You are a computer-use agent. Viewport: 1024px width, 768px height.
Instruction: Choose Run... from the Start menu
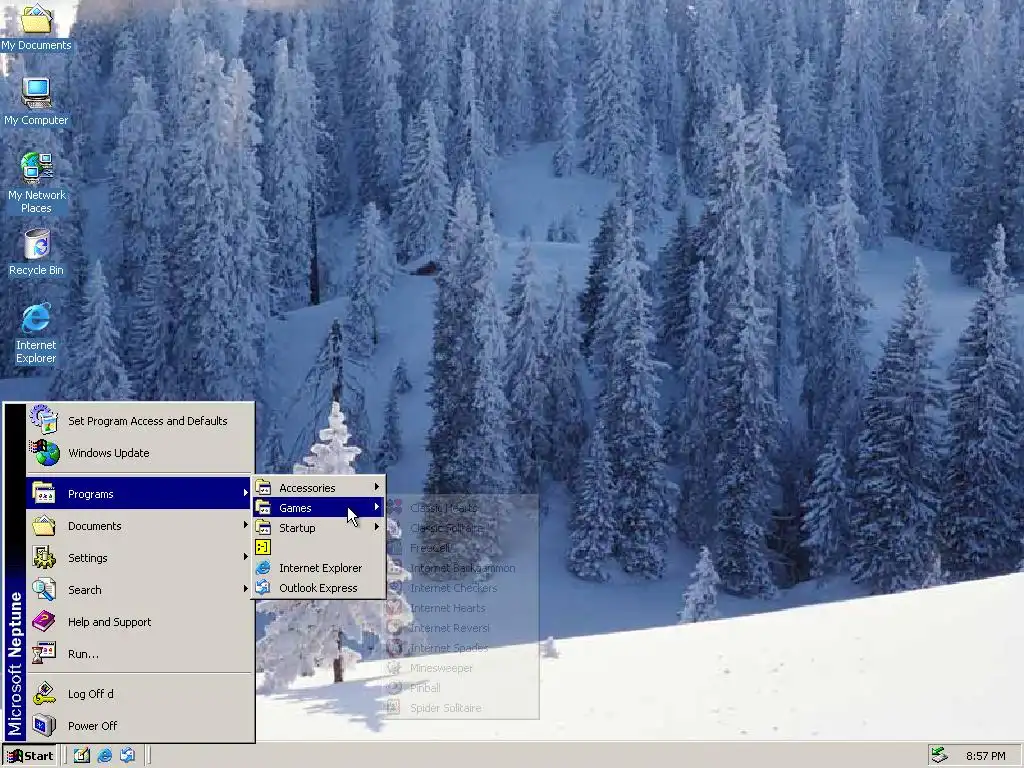(139, 654)
